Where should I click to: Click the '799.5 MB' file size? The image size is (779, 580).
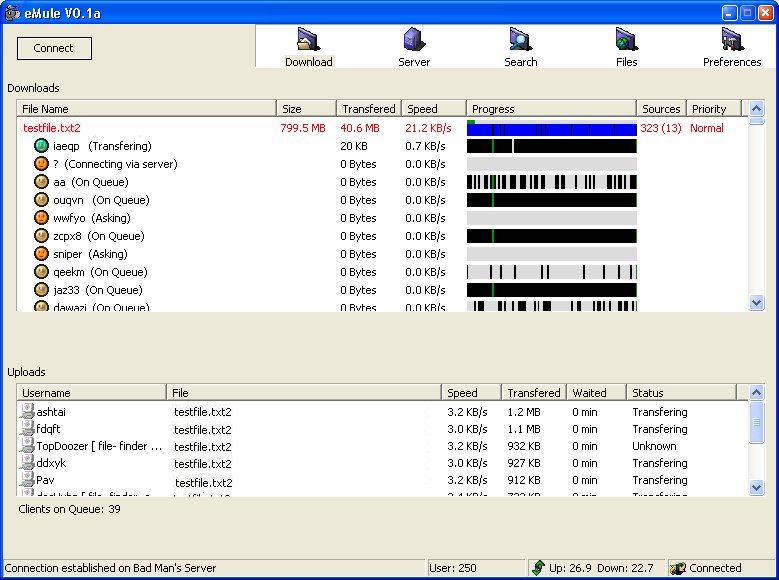(x=303, y=128)
